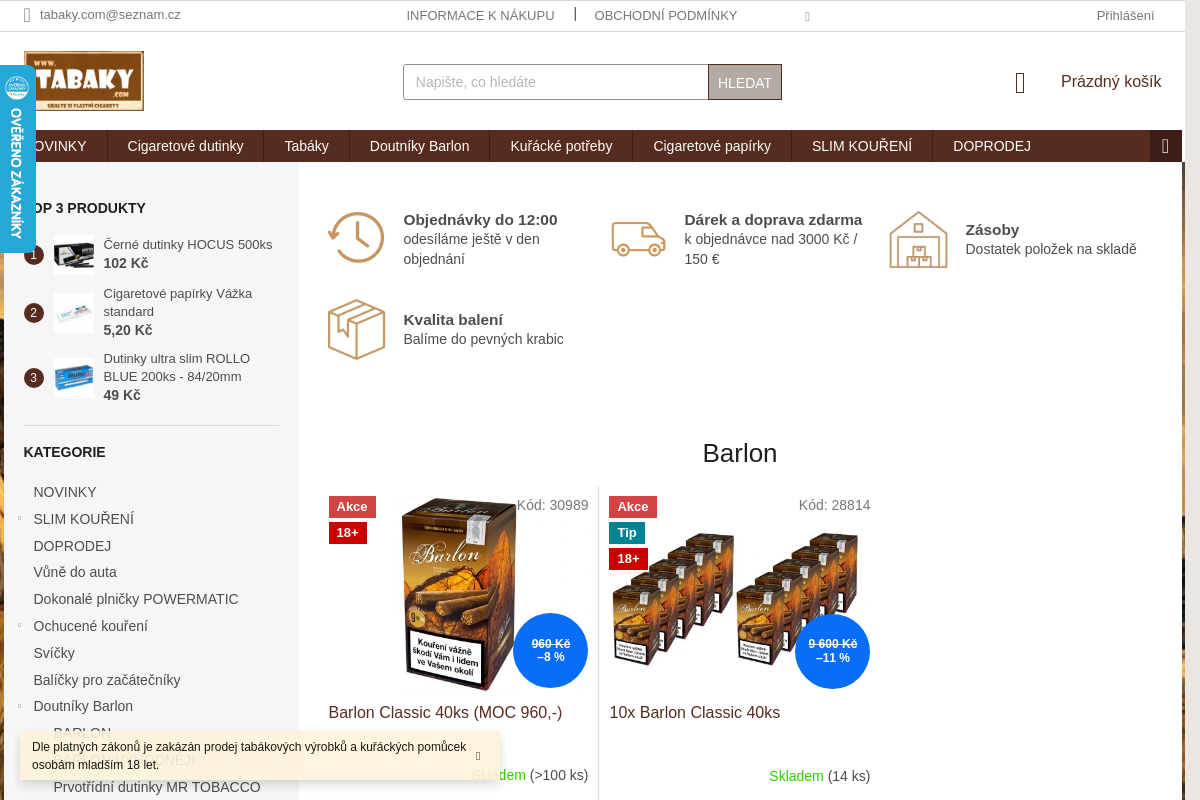The width and height of the screenshot is (1200, 800).
Task: Open Cigaretové papírky Vážka standard link
Action: 178,303
